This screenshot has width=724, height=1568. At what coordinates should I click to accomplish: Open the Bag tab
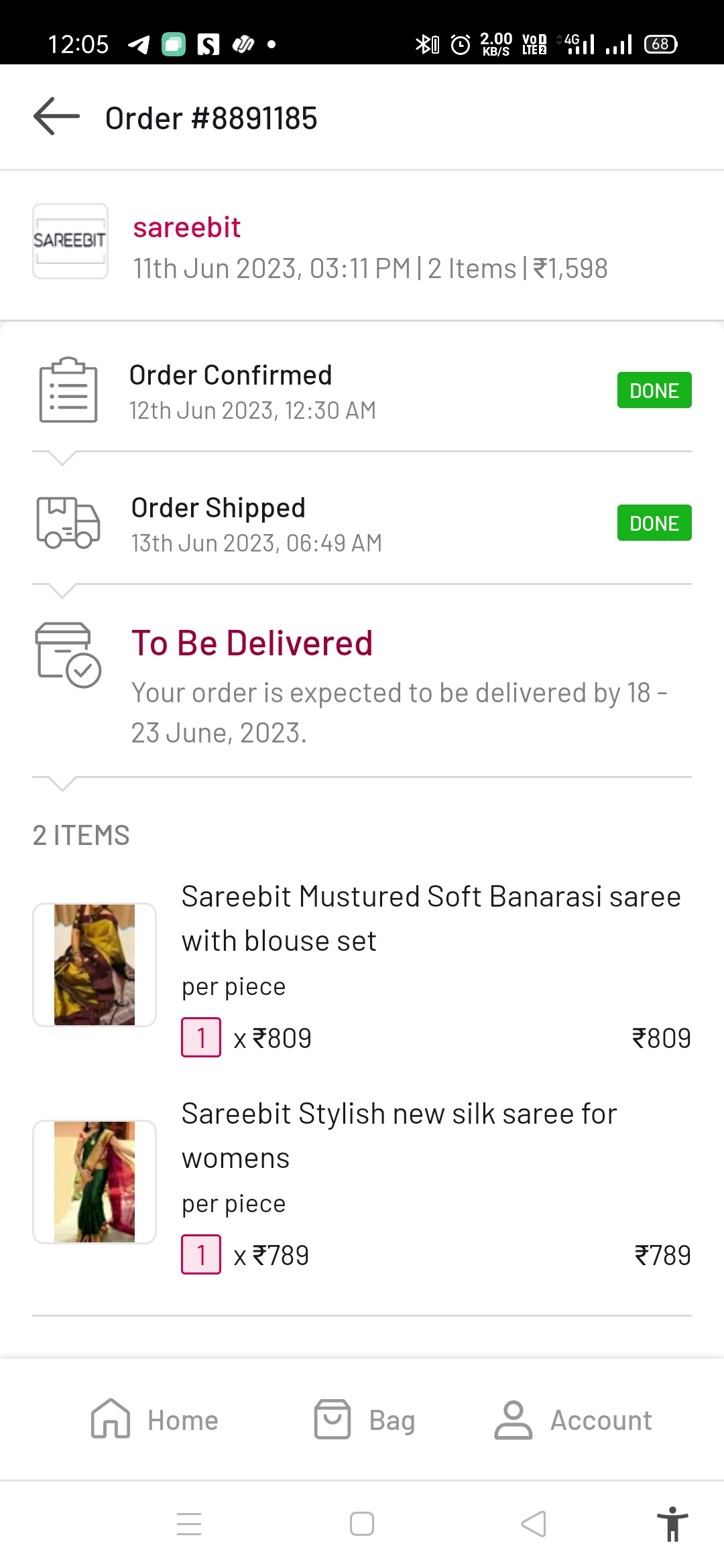(365, 1419)
